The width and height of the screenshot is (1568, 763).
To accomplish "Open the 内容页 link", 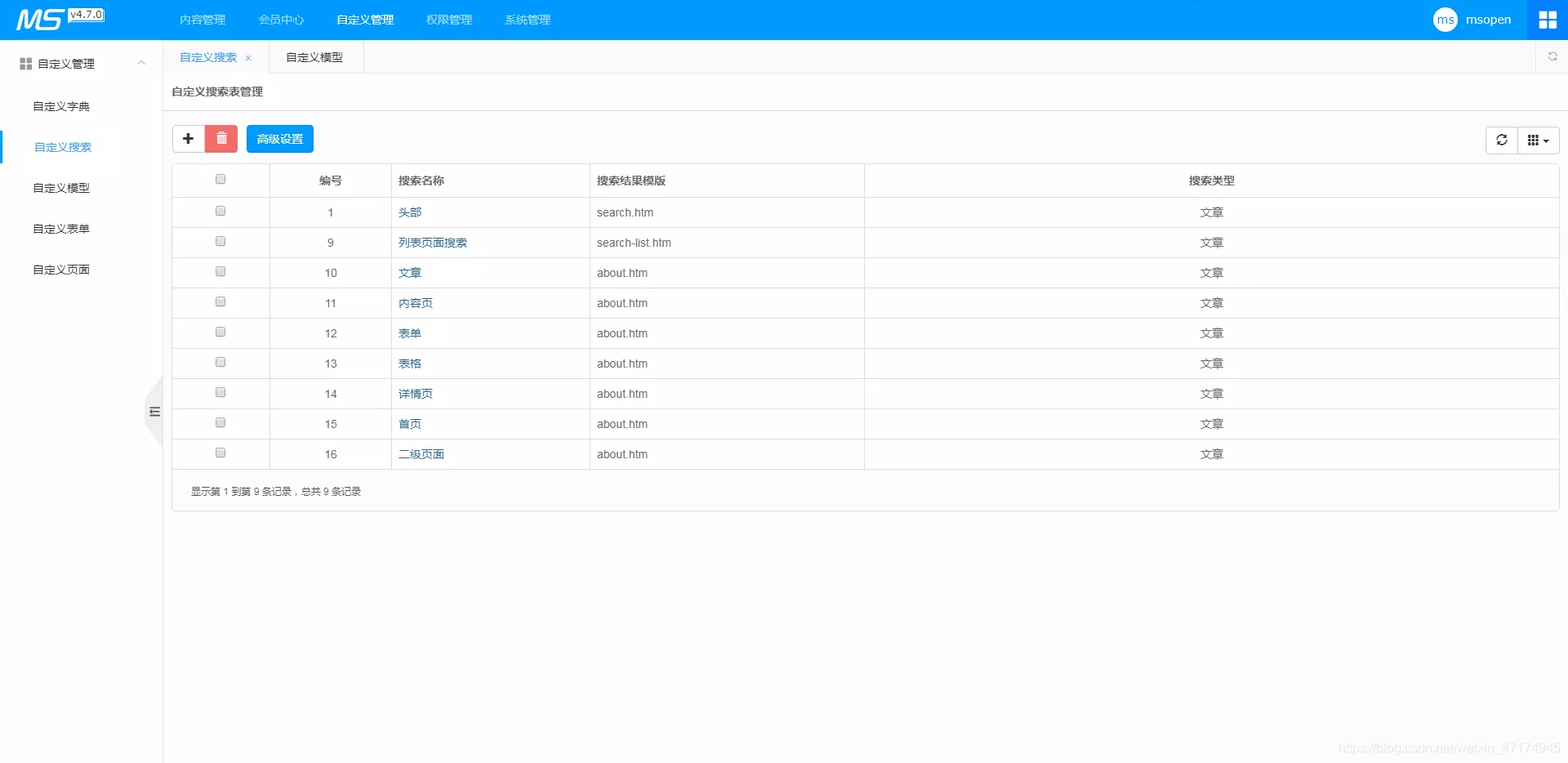I will 416,303.
